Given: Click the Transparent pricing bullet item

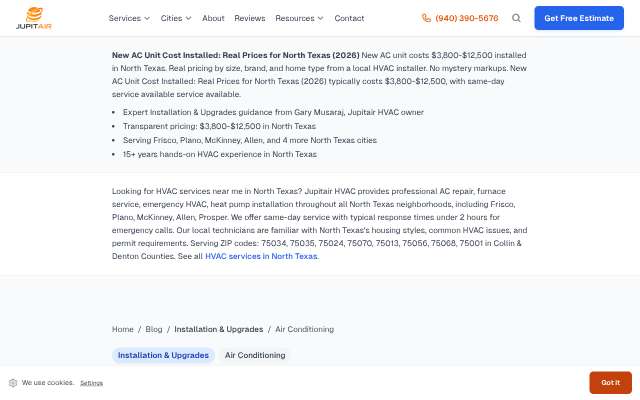Looking at the screenshot, I should pos(219,126).
